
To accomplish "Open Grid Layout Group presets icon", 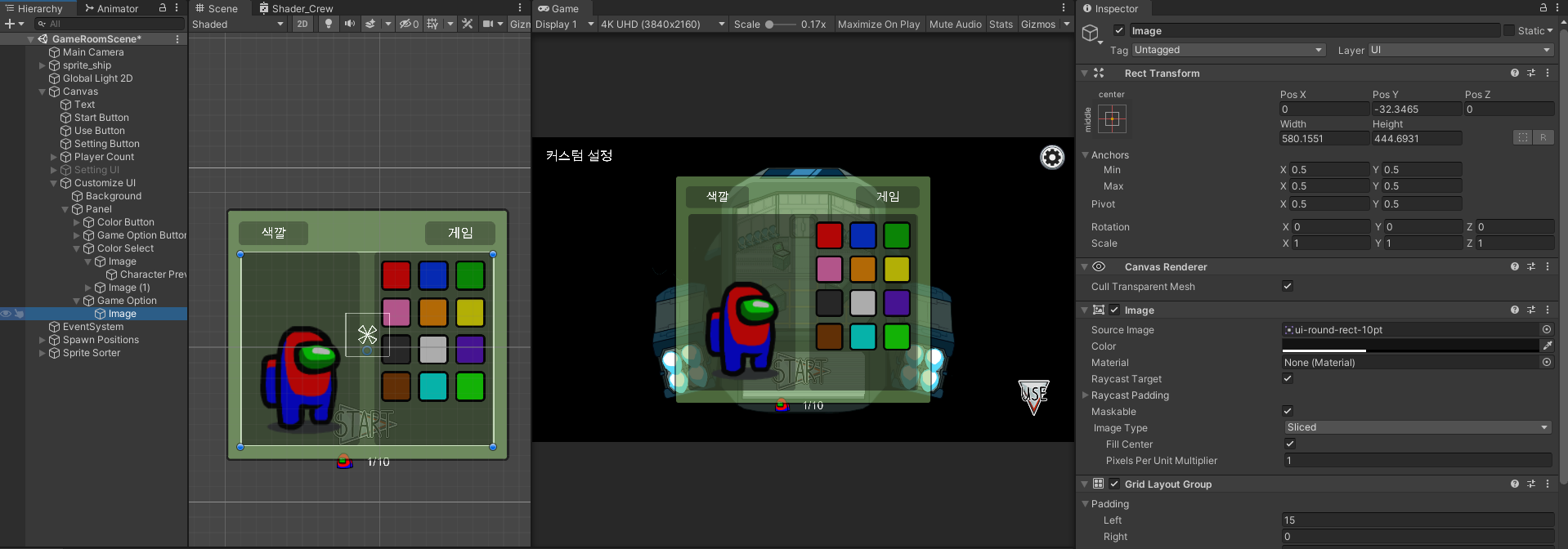I will 1531,484.
